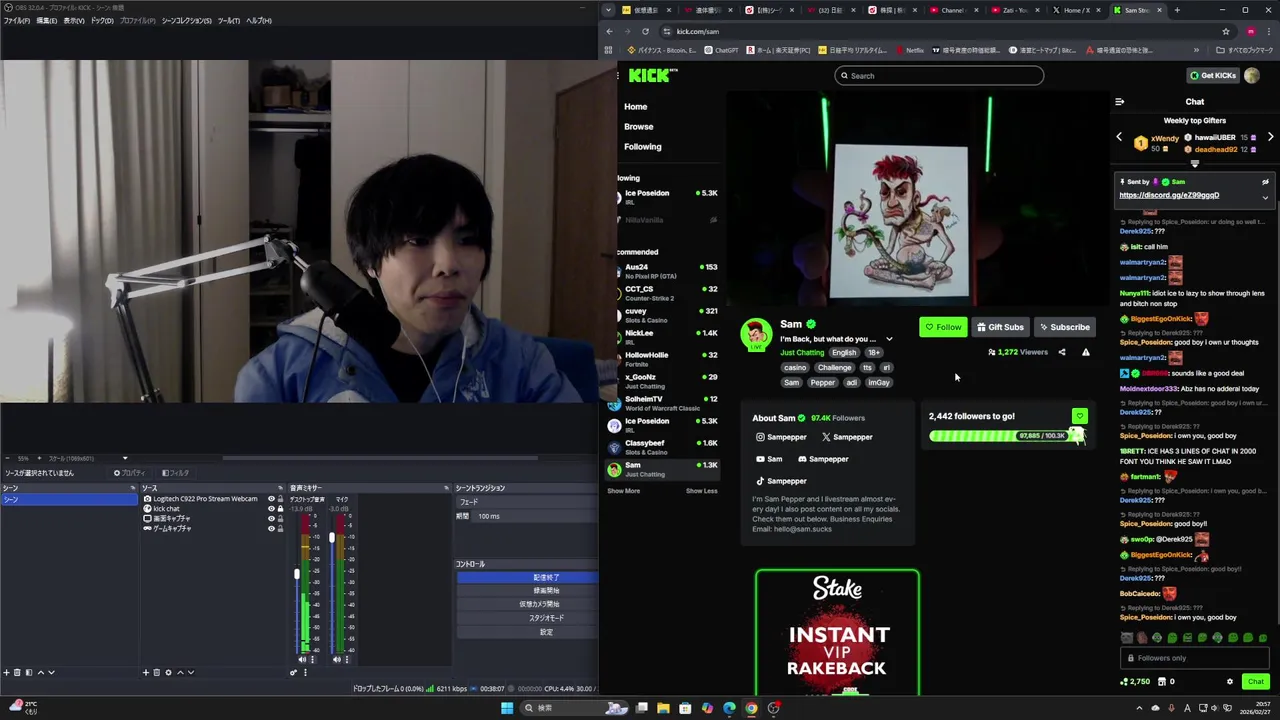Open the ツール menu in OBS
Viewport: 1280px width, 720px height.
[x=228, y=20]
